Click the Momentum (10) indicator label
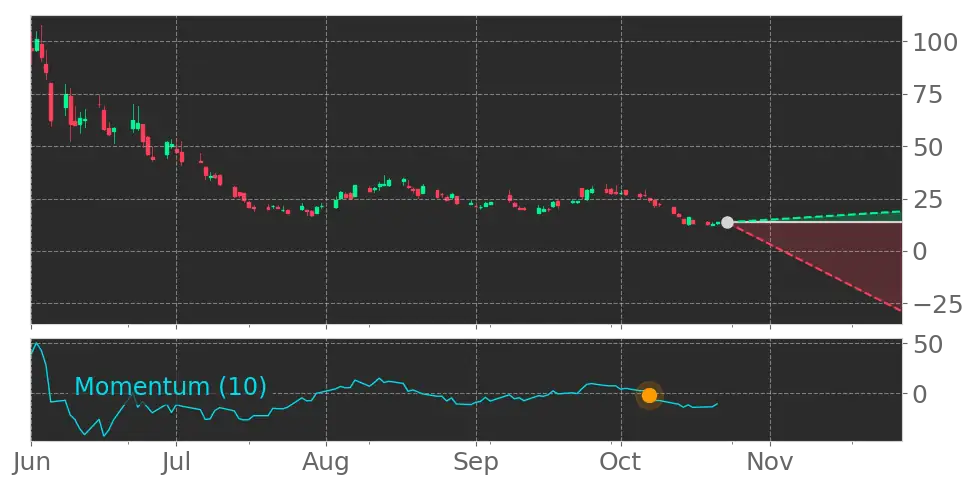The height and width of the screenshot is (486, 972). (x=170, y=387)
